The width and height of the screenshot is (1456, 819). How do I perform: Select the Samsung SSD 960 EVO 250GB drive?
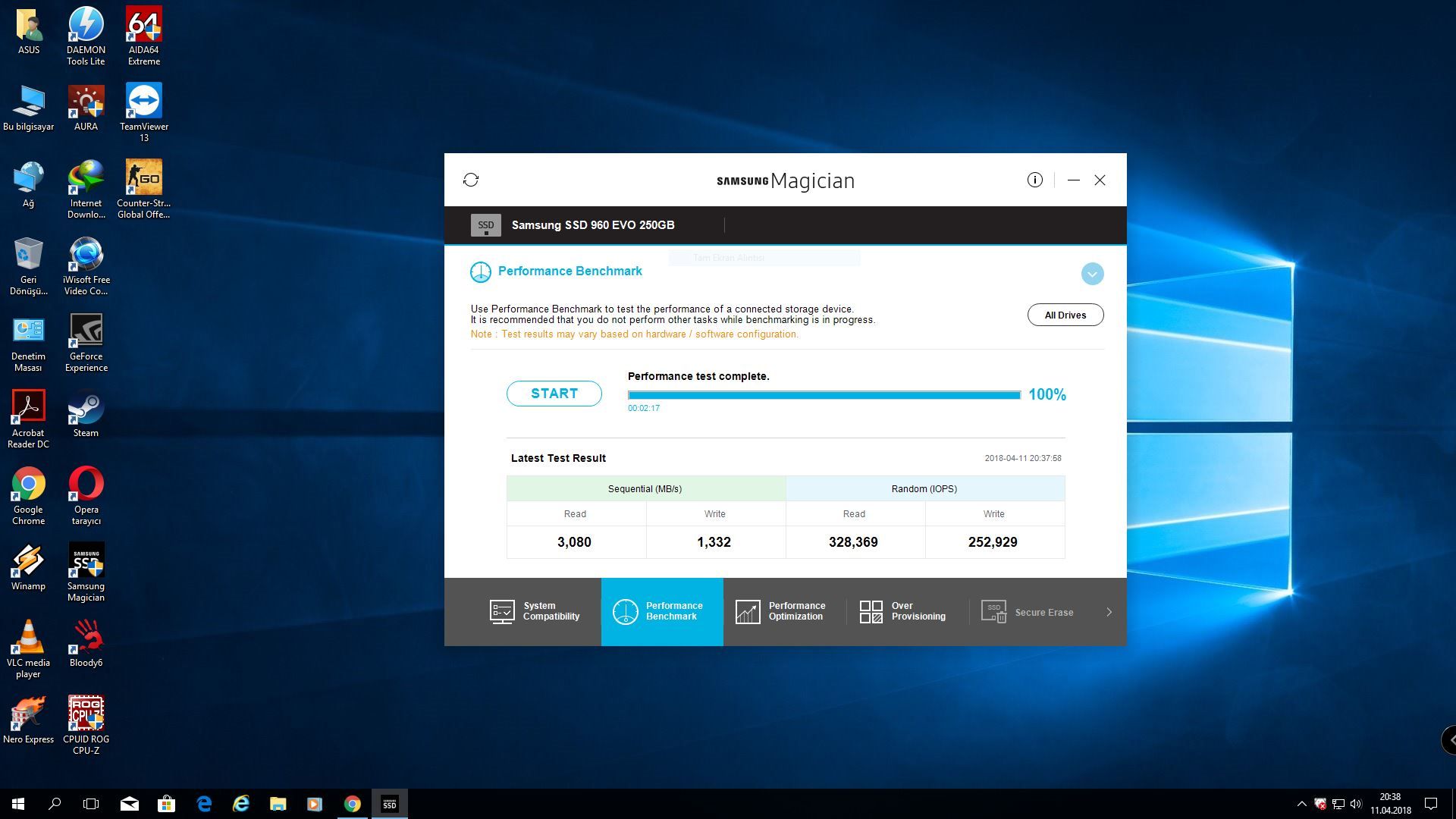coord(592,225)
